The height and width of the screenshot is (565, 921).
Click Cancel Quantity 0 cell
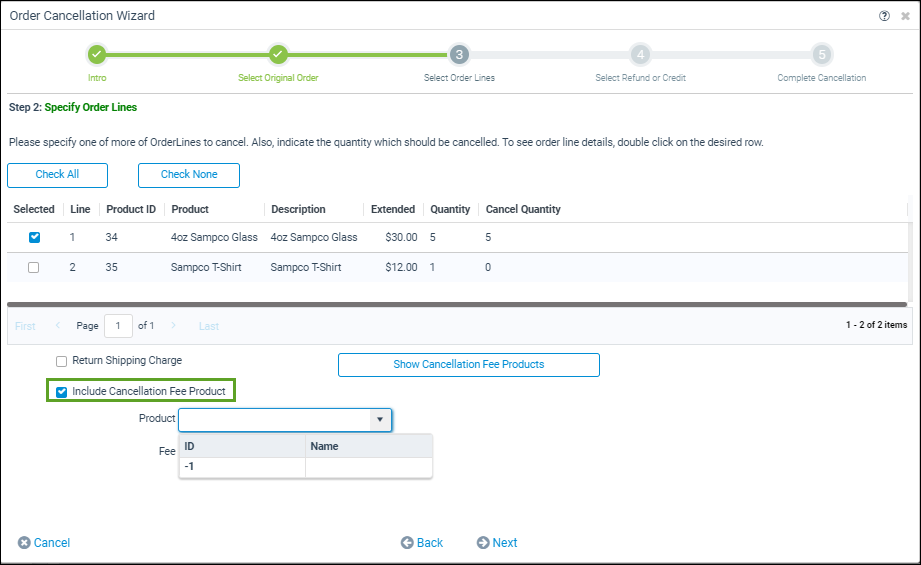point(488,267)
